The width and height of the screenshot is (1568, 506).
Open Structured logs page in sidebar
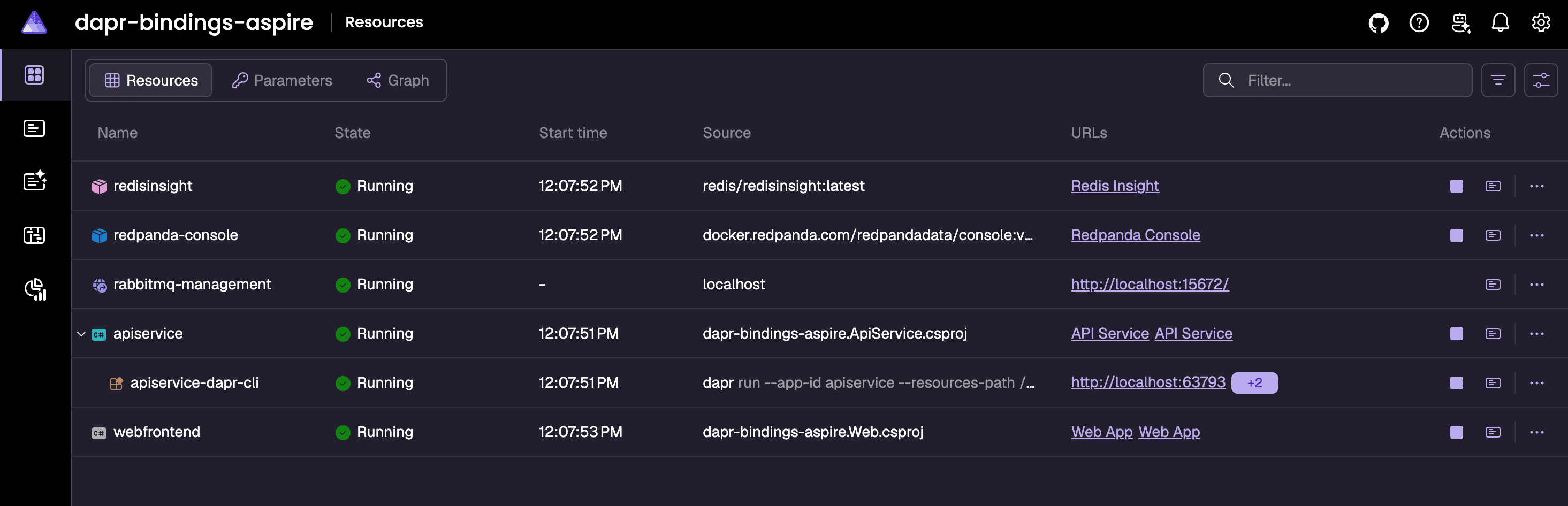click(35, 180)
